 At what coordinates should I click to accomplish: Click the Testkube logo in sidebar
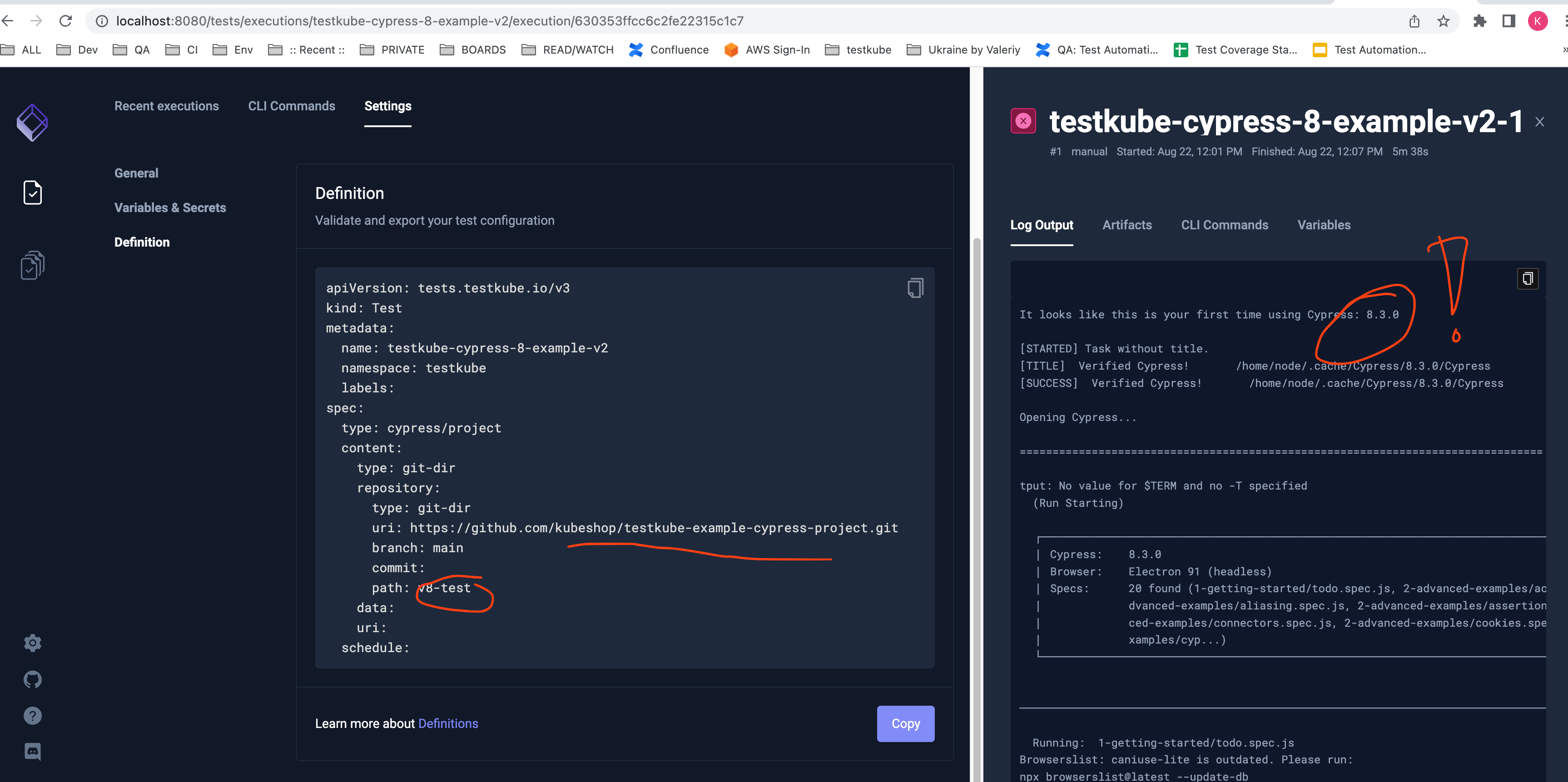[x=32, y=122]
